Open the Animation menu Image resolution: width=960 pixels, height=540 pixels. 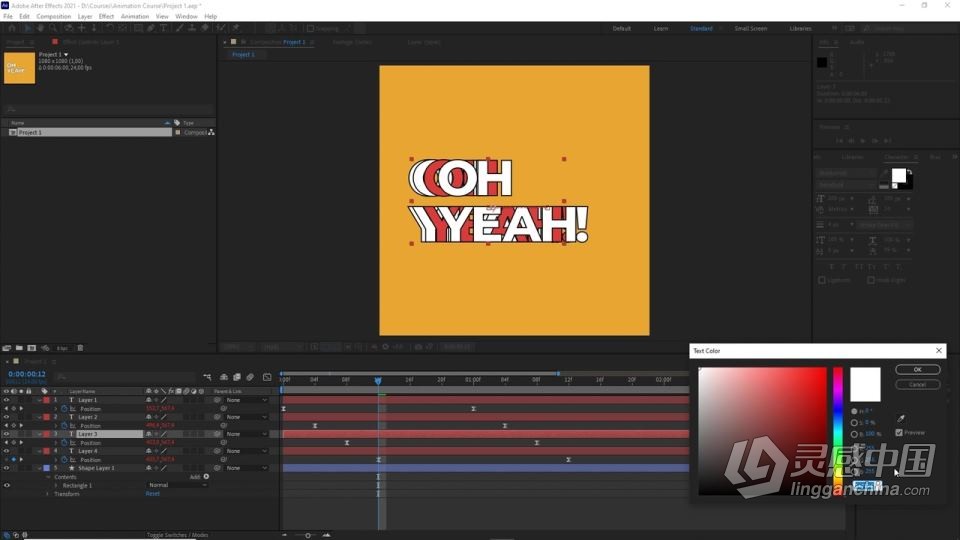[135, 17]
